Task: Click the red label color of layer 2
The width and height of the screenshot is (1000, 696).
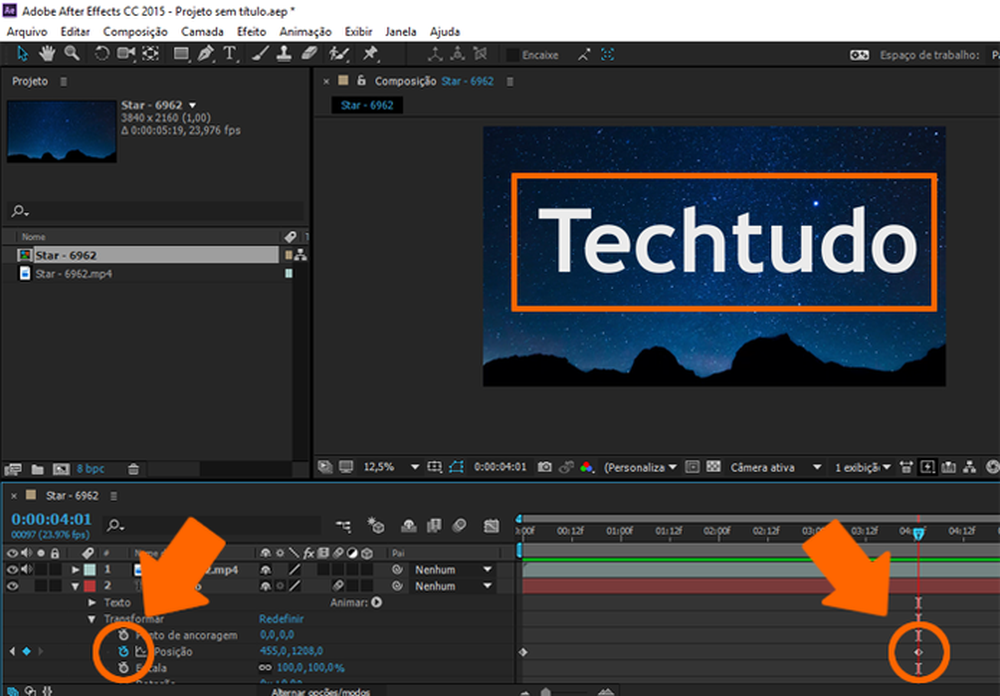Action: click(x=87, y=586)
